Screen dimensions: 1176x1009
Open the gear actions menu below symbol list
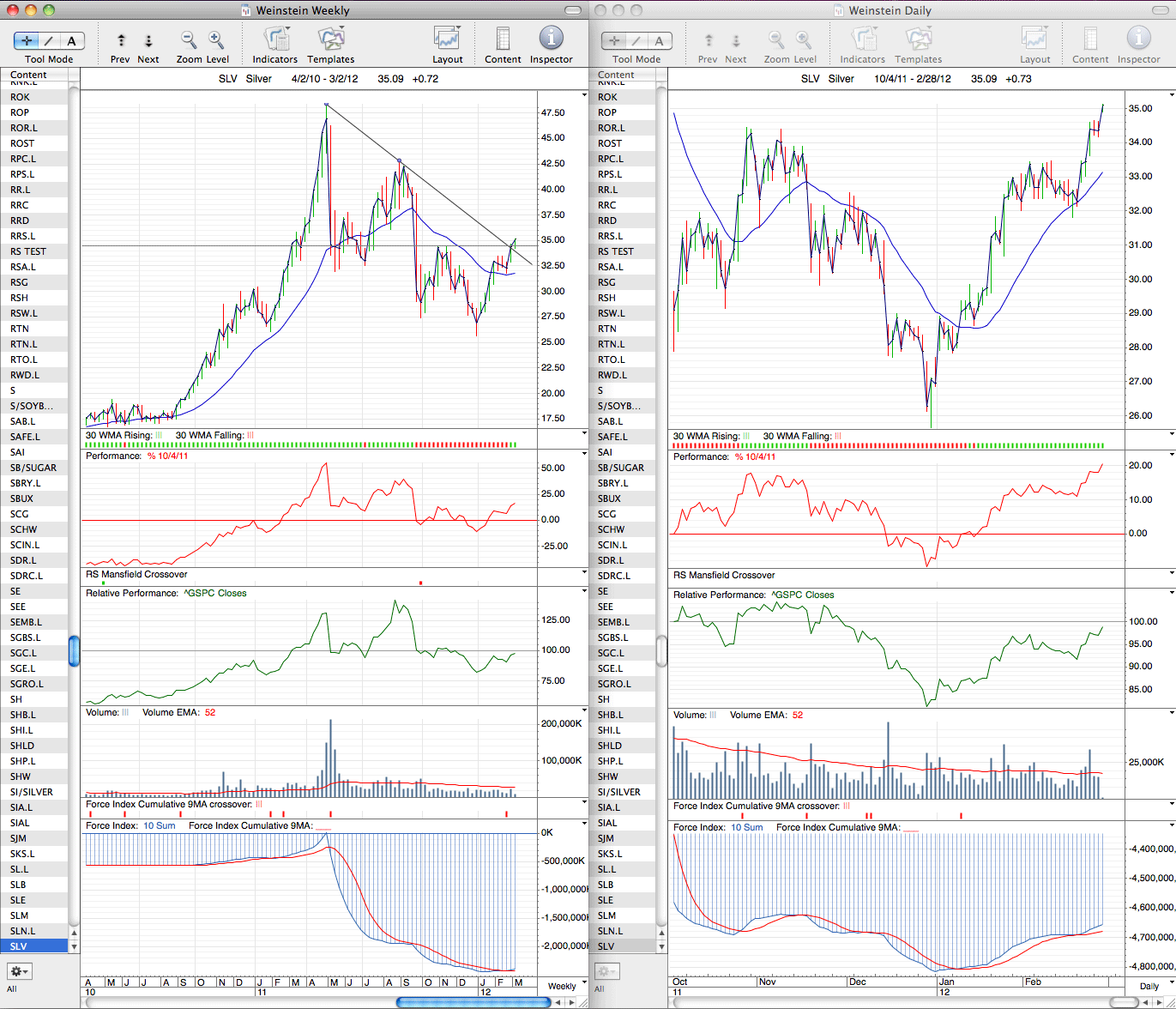point(19,971)
